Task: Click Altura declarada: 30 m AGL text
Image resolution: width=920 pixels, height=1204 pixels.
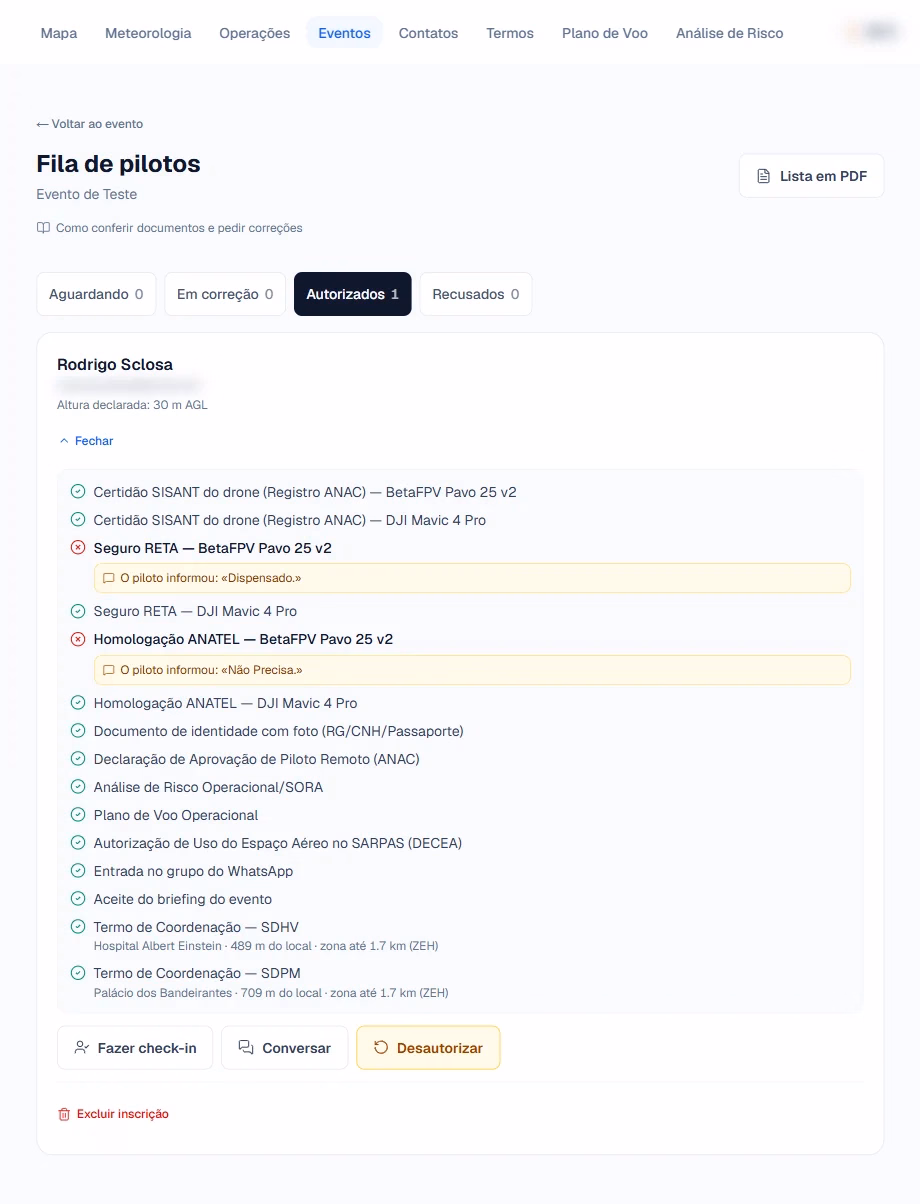Action: pos(132,405)
